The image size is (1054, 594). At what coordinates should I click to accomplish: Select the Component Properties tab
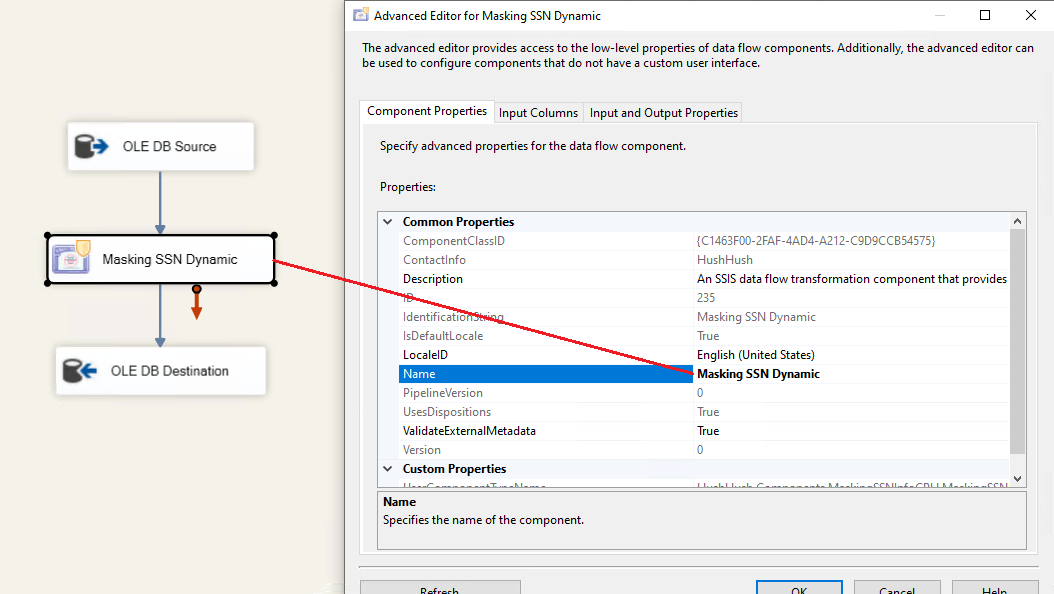[427, 112]
